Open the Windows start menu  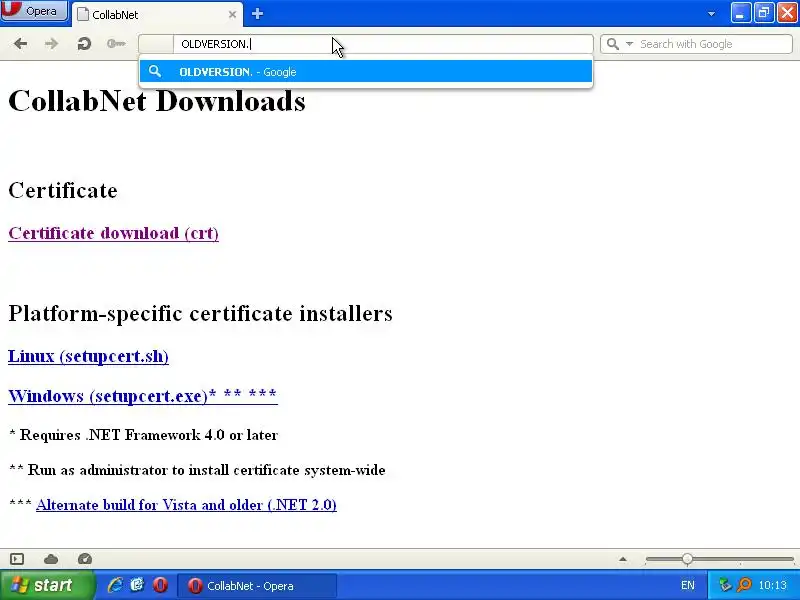[47, 585]
